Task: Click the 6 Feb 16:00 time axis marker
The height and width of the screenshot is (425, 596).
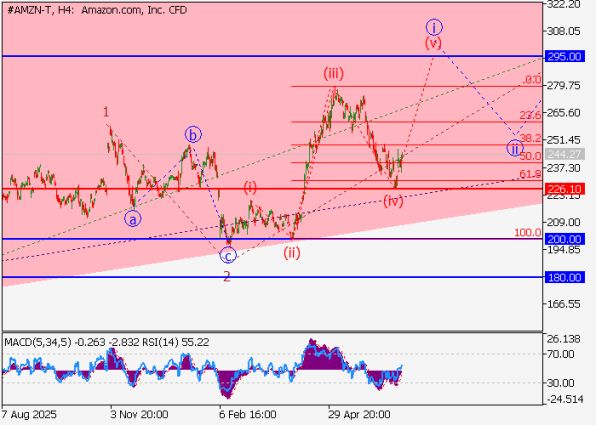Action: coord(247,414)
